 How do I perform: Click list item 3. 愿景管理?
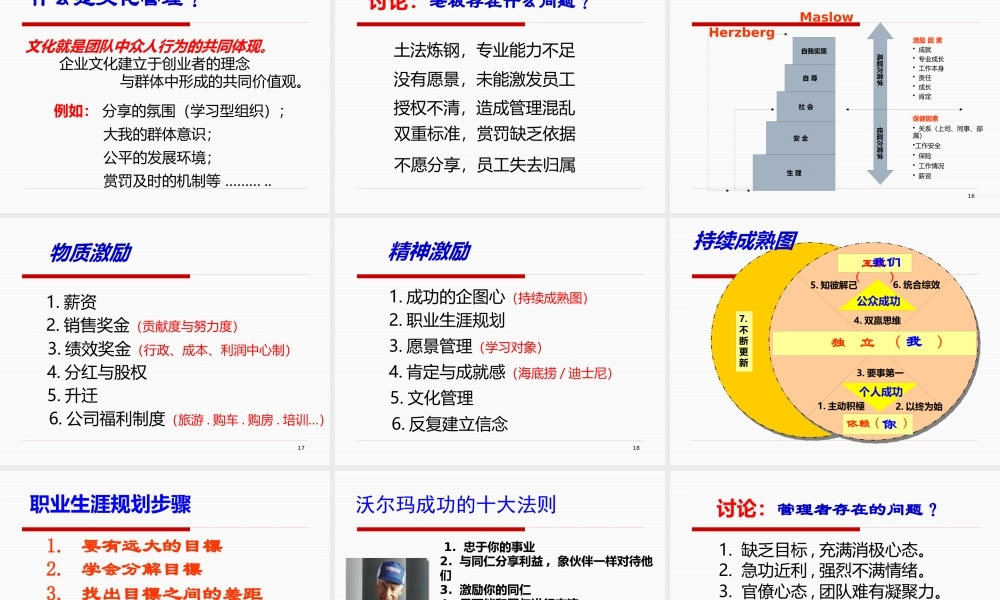[x=431, y=346]
